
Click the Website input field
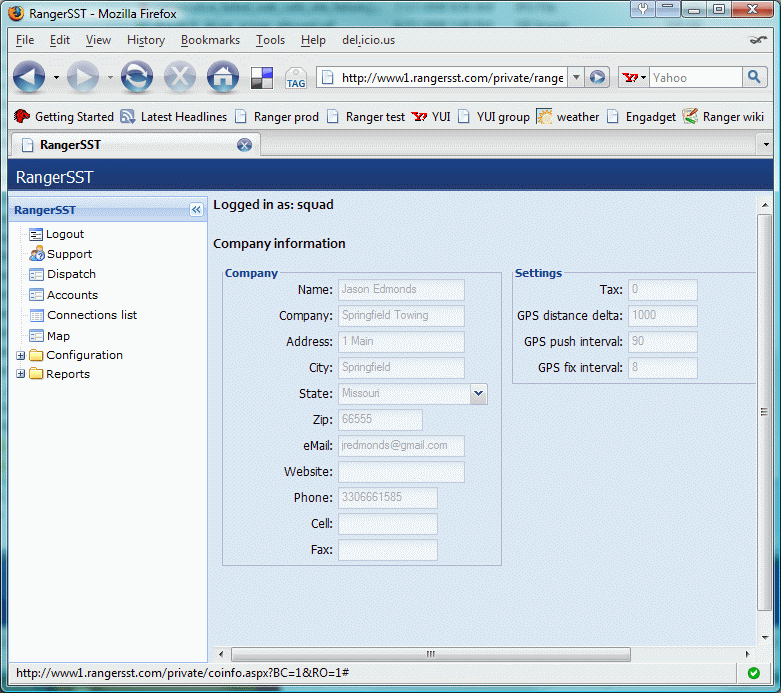click(401, 472)
